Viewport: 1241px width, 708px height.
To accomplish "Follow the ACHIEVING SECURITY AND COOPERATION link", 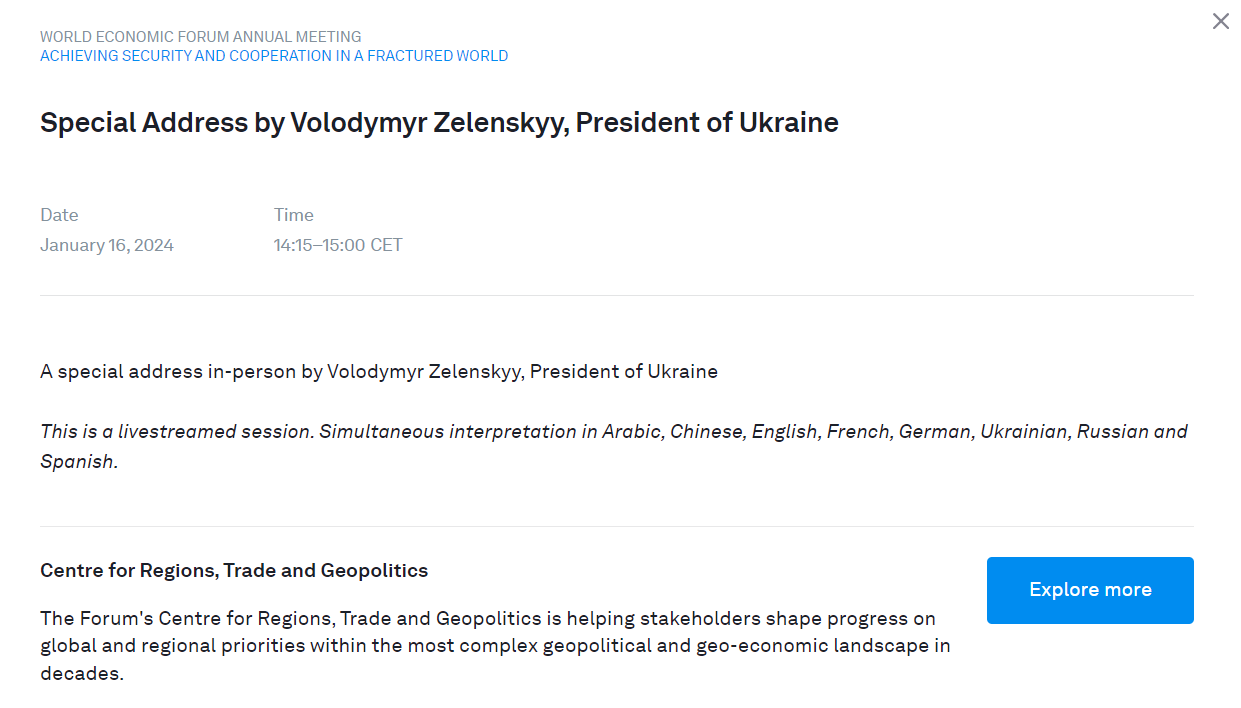I will [274, 56].
